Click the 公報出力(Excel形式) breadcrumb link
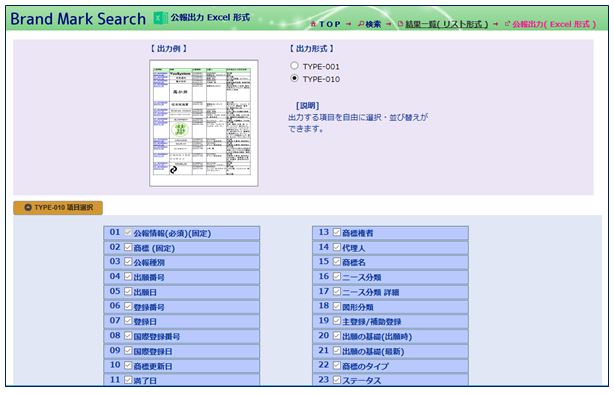 [554, 24]
